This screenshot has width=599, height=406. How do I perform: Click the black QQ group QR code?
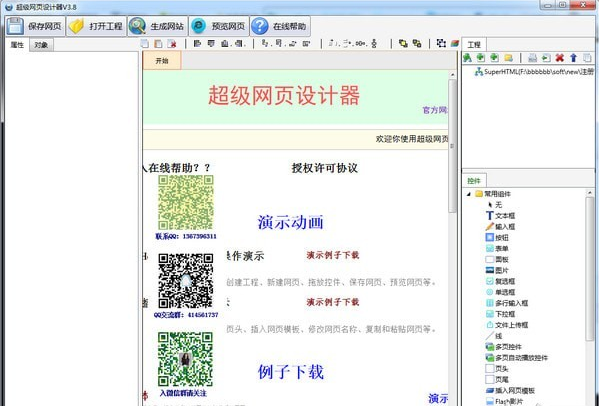pos(186,281)
